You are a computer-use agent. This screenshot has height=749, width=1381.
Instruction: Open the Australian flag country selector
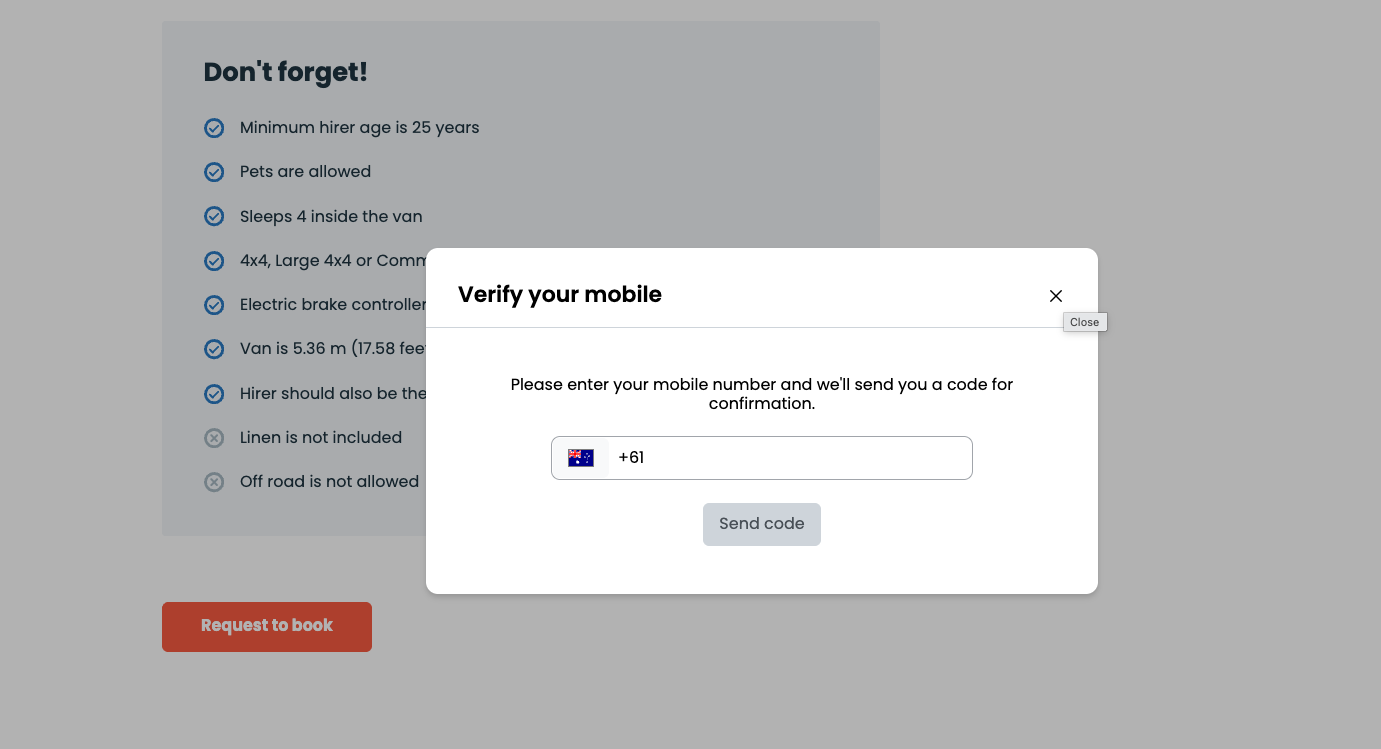point(581,458)
